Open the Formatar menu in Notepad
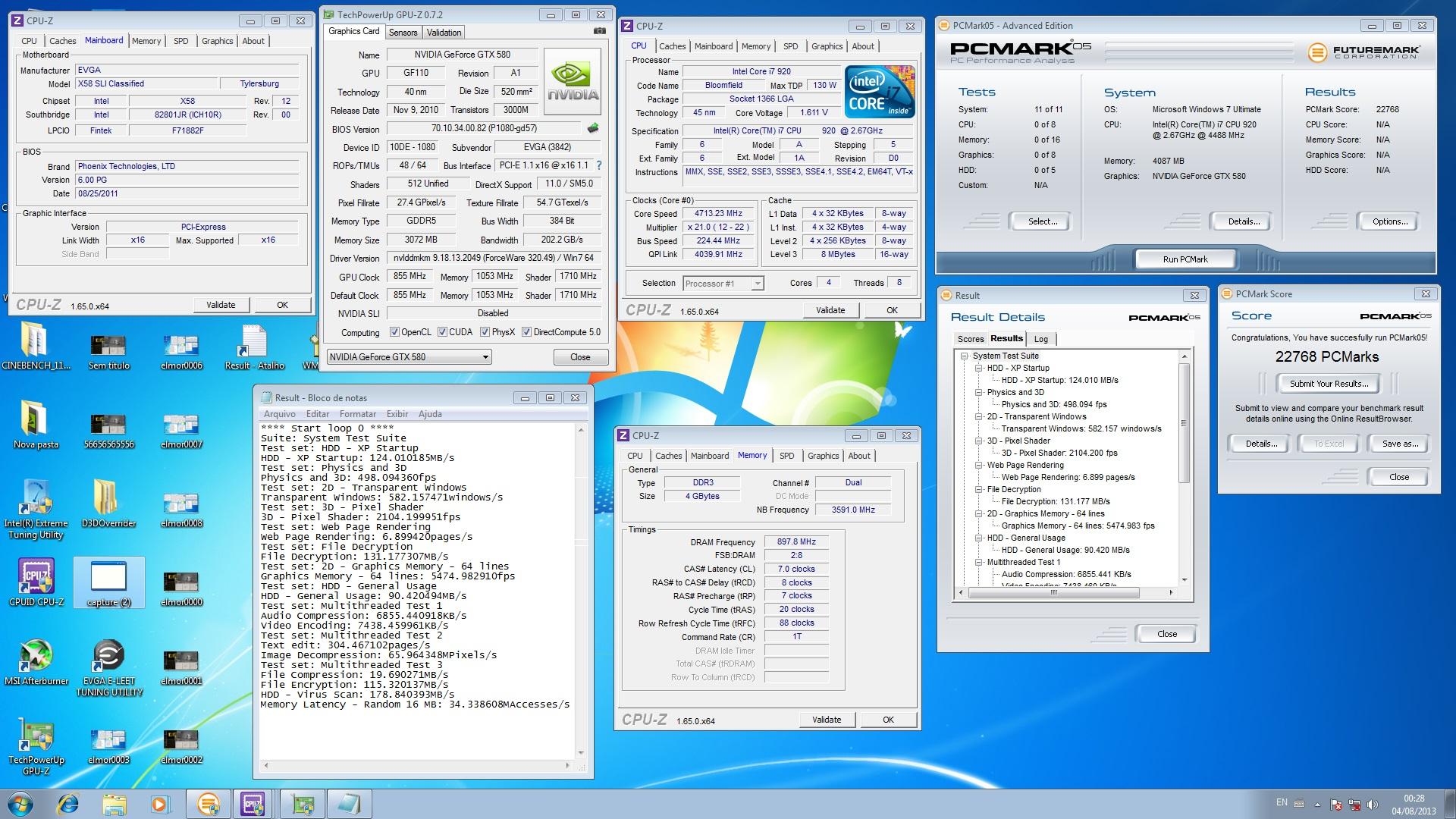The width and height of the screenshot is (1456, 819). click(x=357, y=414)
